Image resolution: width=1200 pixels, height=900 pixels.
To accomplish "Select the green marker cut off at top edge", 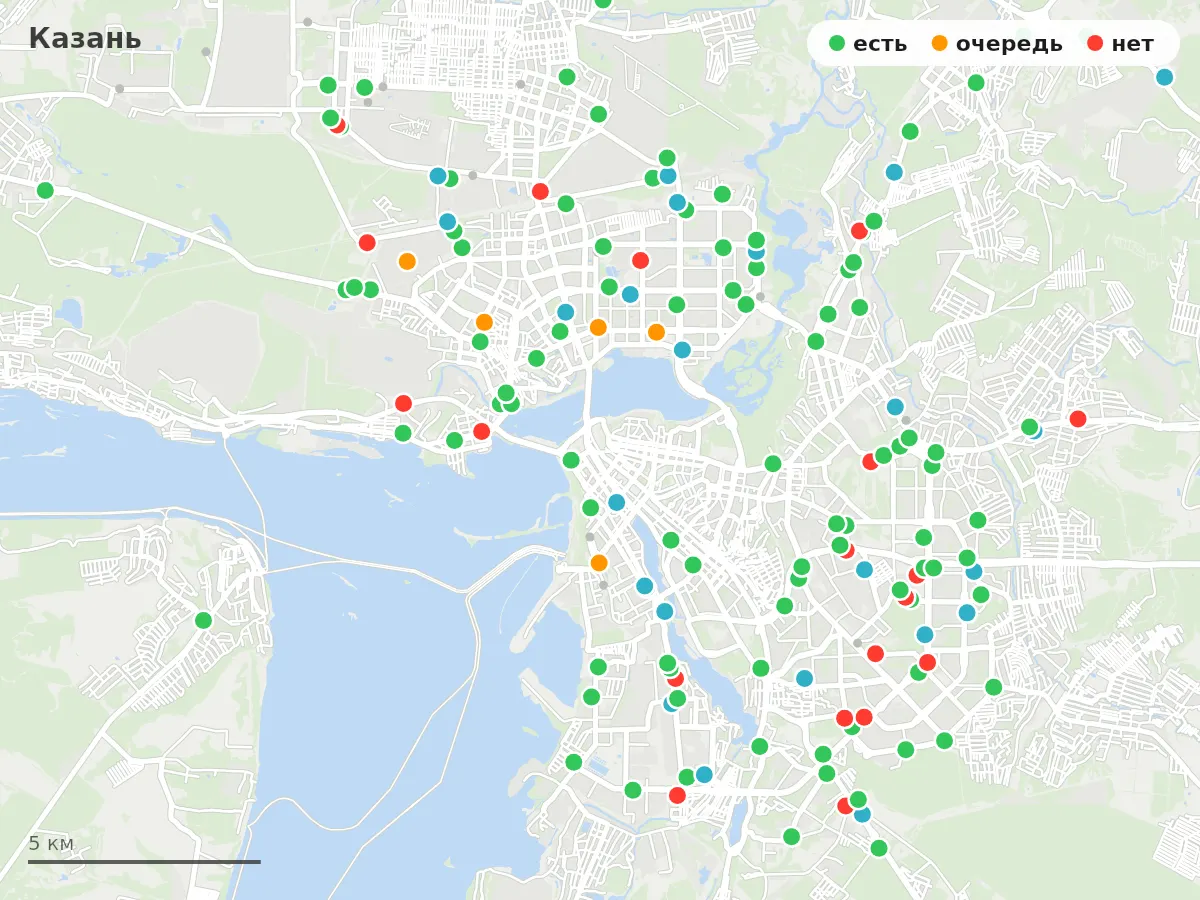I will [x=603, y=3].
